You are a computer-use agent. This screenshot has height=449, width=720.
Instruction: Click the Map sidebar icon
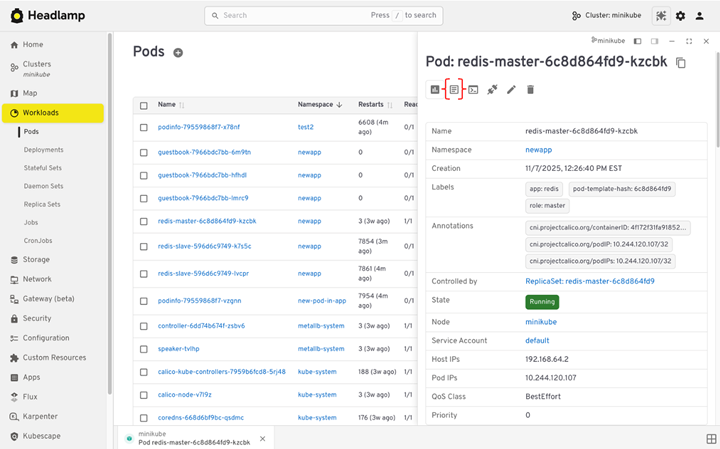14,93
